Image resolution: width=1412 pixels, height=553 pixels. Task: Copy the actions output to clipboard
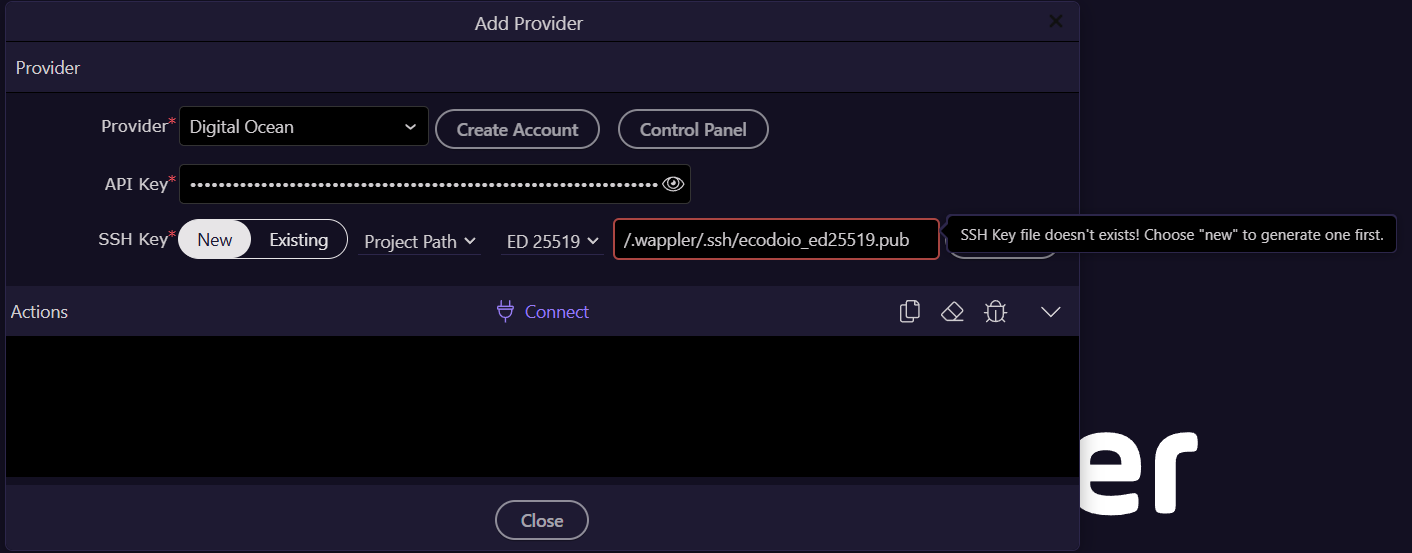tap(910, 312)
